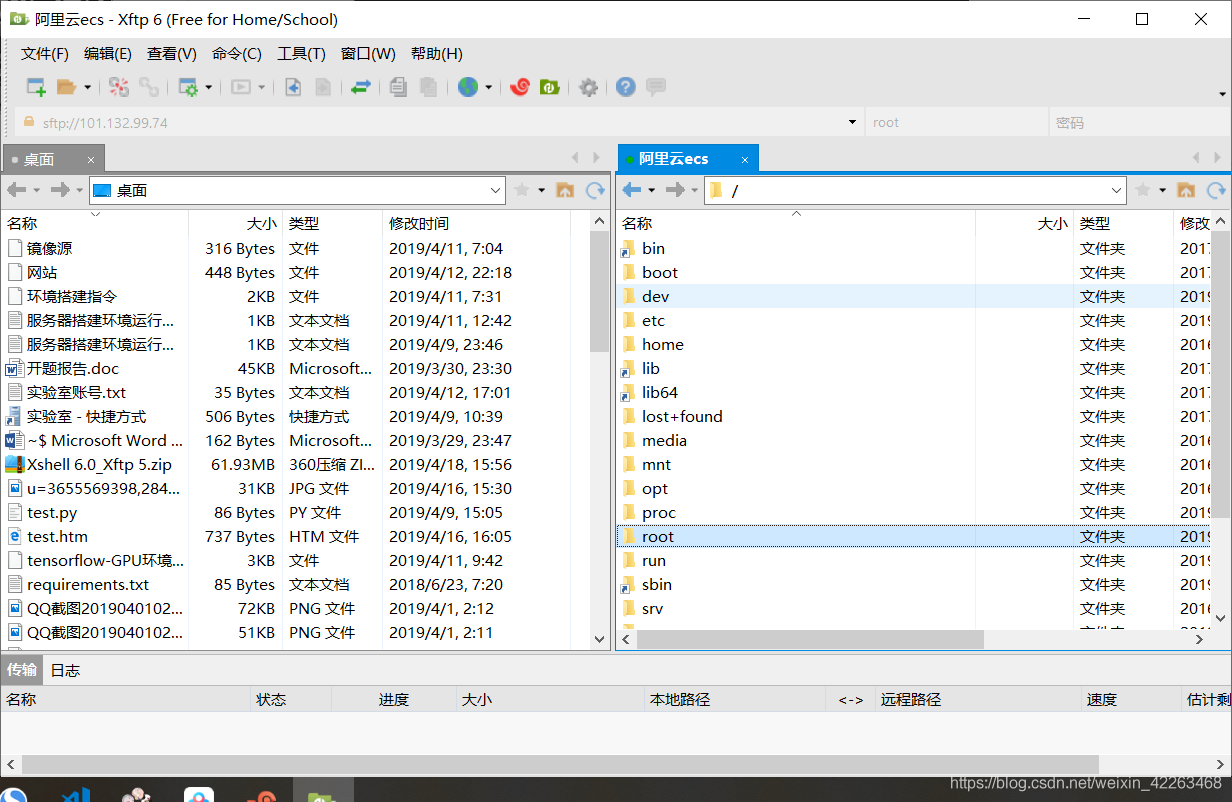This screenshot has height=802, width=1232.
Task: Switch to the 传输 transfer tab
Action: pos(22,670)
